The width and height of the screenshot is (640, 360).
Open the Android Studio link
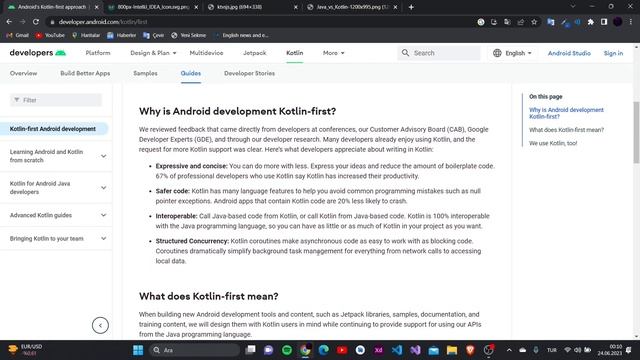[x=569, y=53]
